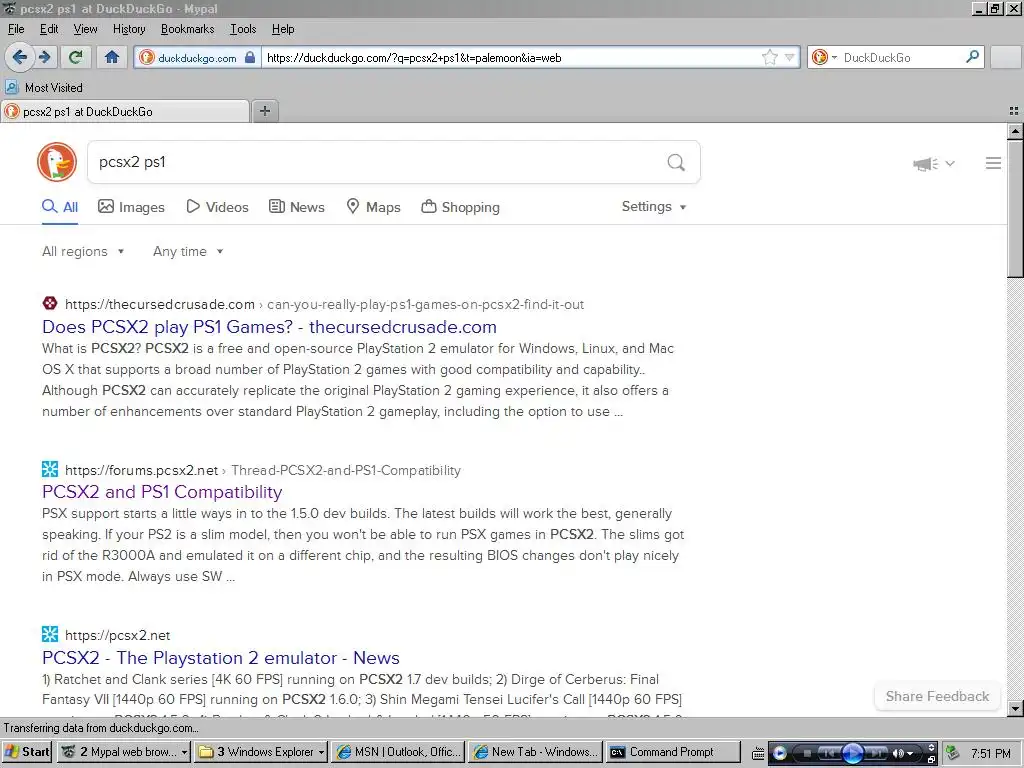
Task: Submit search with the page magnifier icon
Action: click(x=676, y=162)
